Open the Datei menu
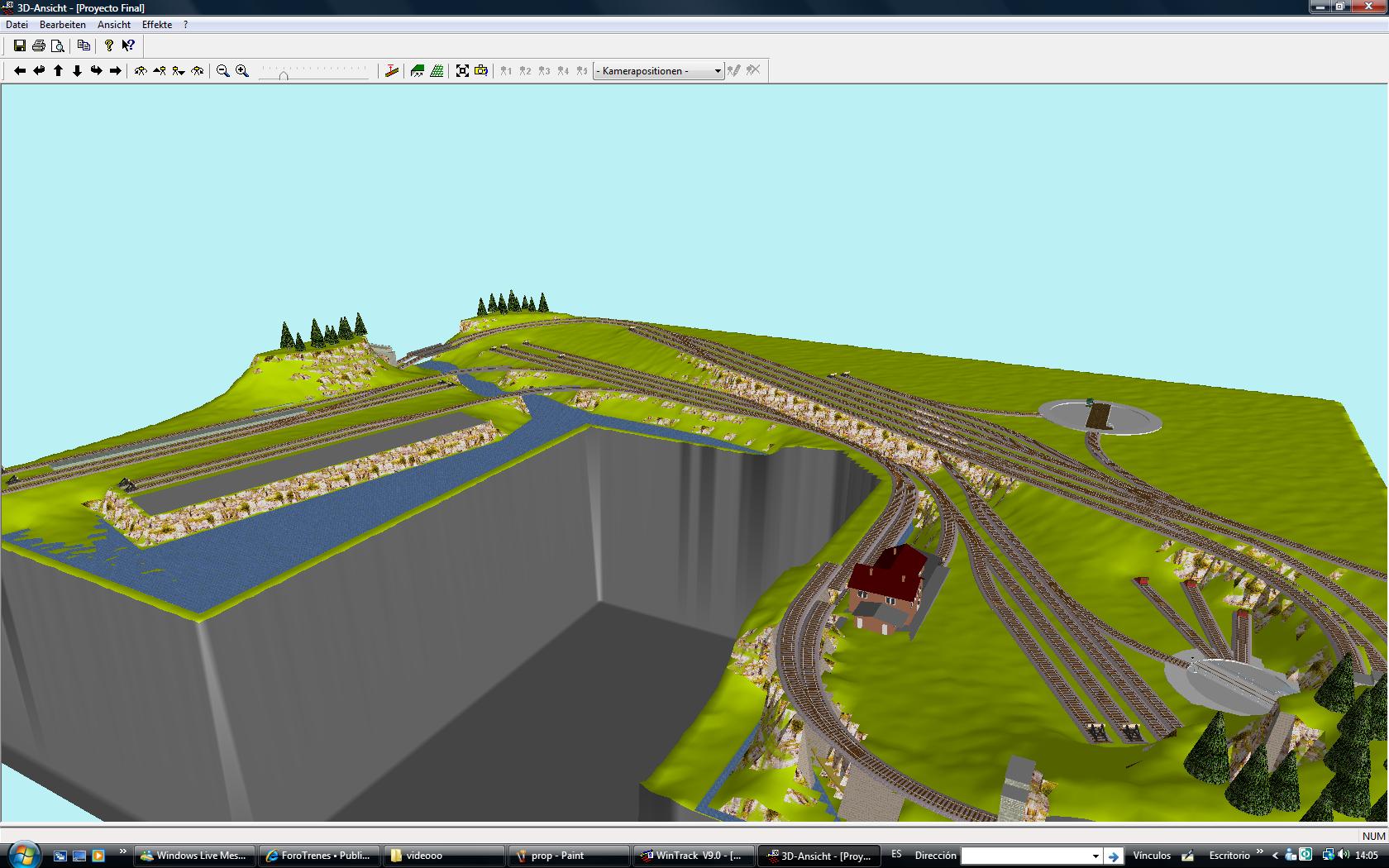Image resolution: width=1389 pixels, height=868 pixels. (17, 25)
